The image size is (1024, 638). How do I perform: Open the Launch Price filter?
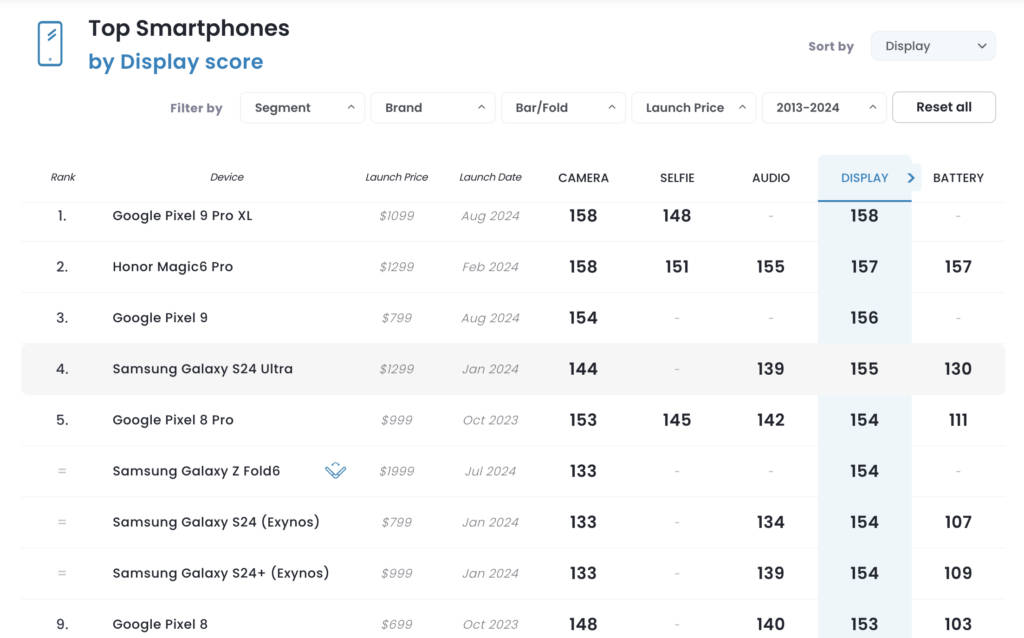[693, 108]
